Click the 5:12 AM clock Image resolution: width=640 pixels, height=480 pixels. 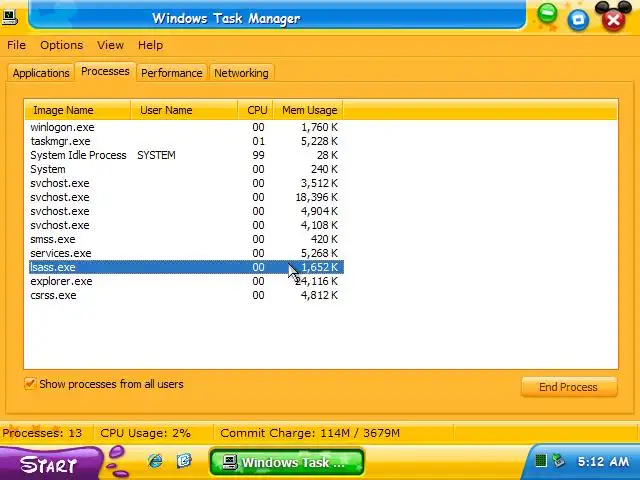(x=603, y=462)
